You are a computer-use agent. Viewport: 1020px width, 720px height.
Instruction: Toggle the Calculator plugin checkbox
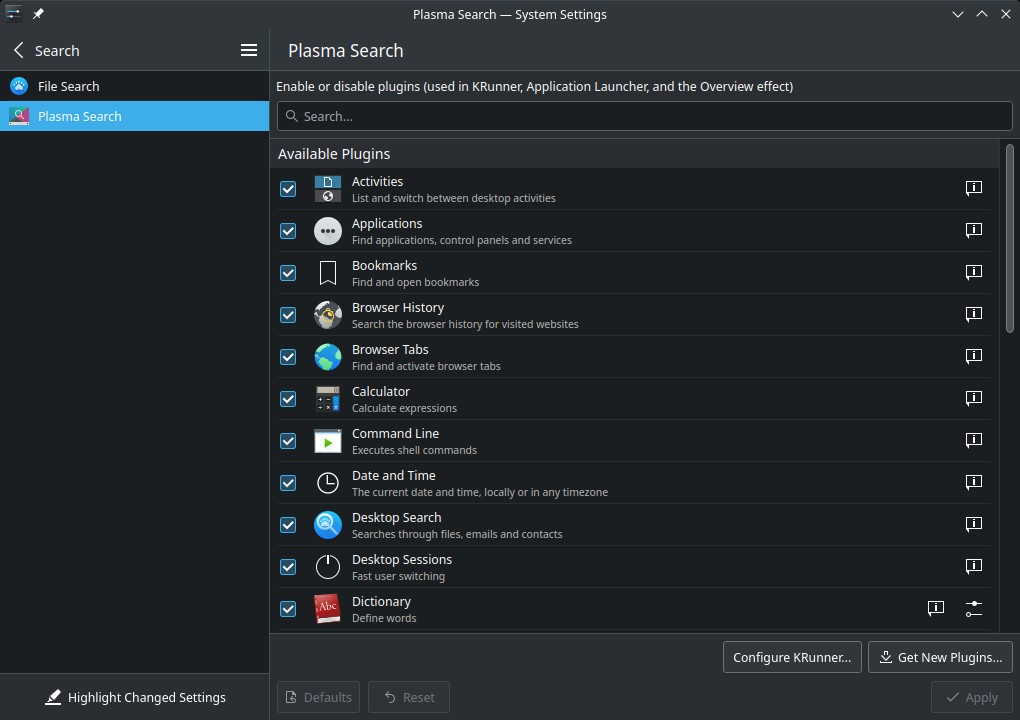click(288, 399)
